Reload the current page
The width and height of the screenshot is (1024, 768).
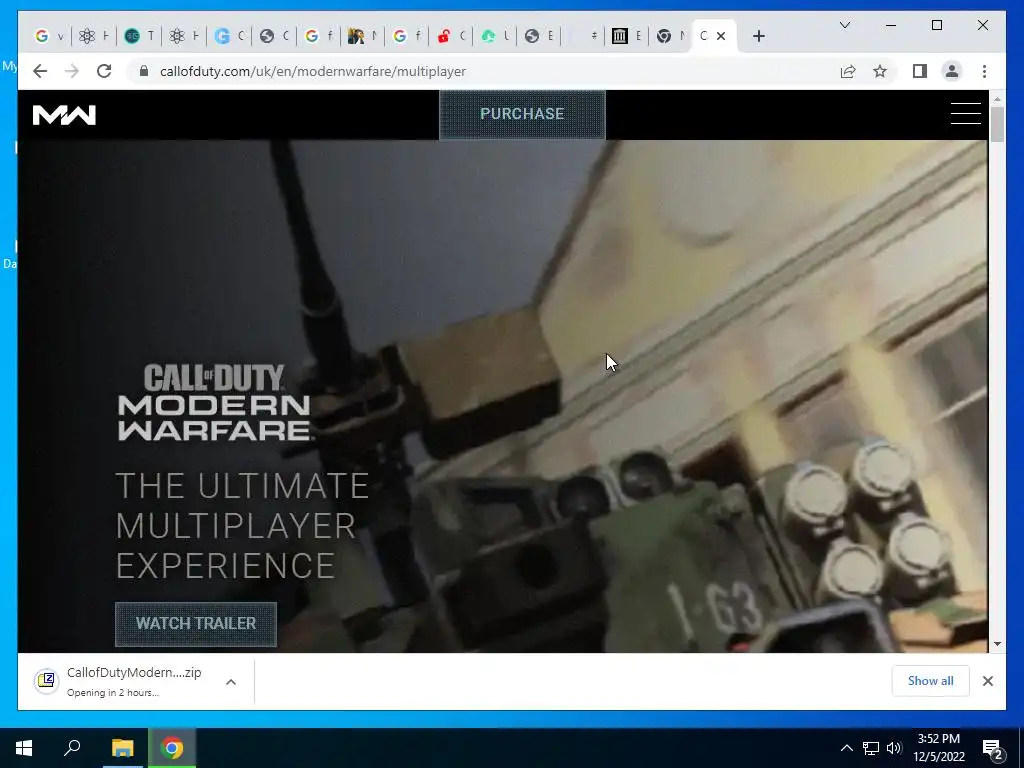[x=104, y=71]
